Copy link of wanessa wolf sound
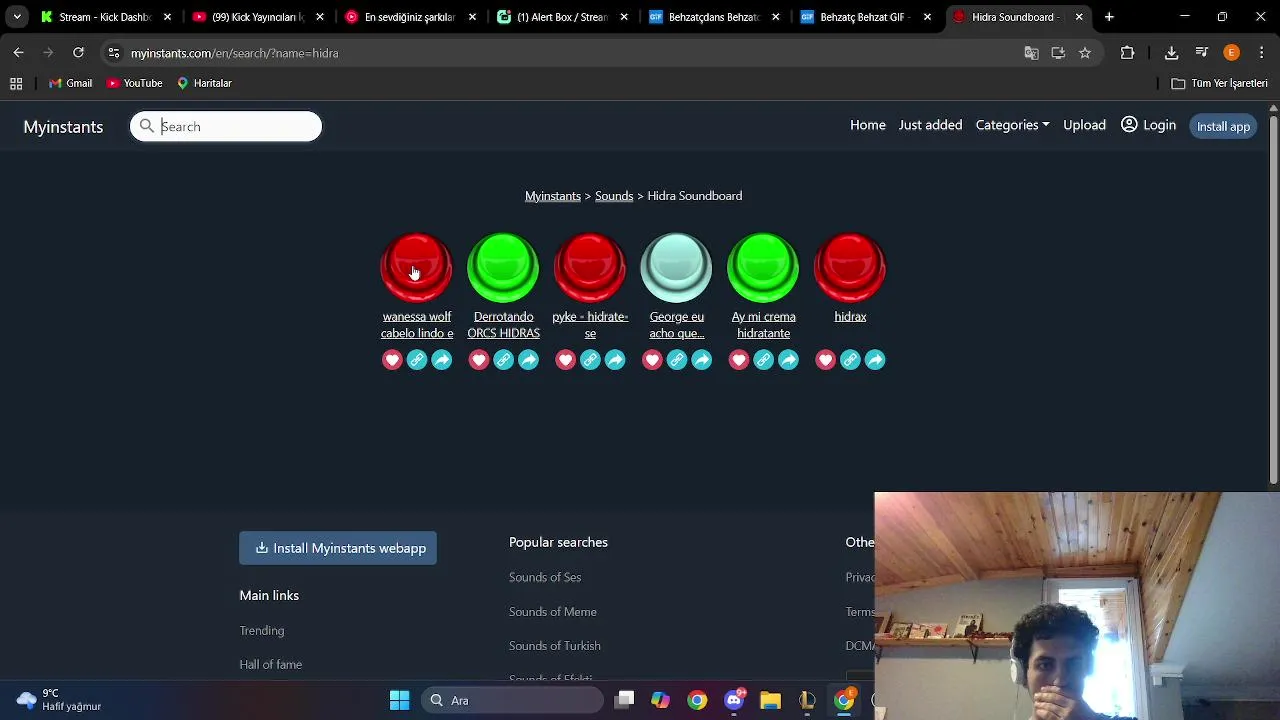The image size is (1280, 720). click(x=417, y=360)
